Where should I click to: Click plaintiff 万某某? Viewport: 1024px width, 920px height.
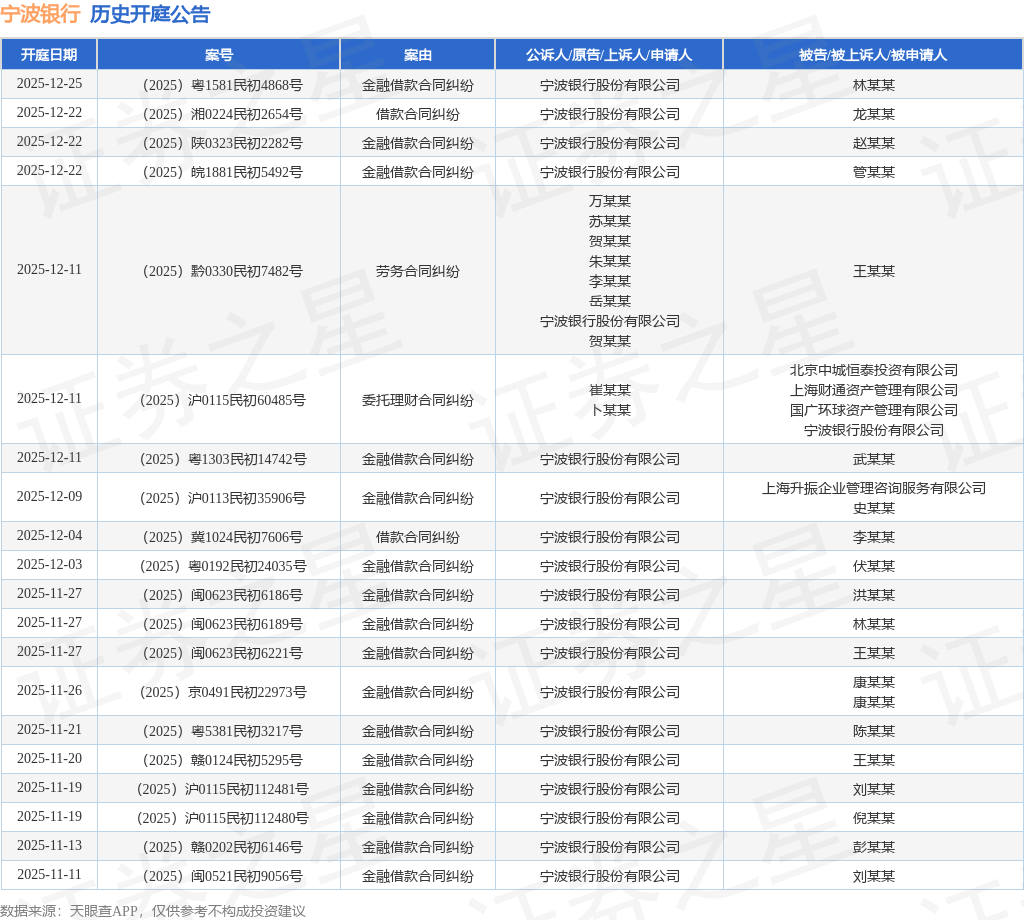click(610, 201)
